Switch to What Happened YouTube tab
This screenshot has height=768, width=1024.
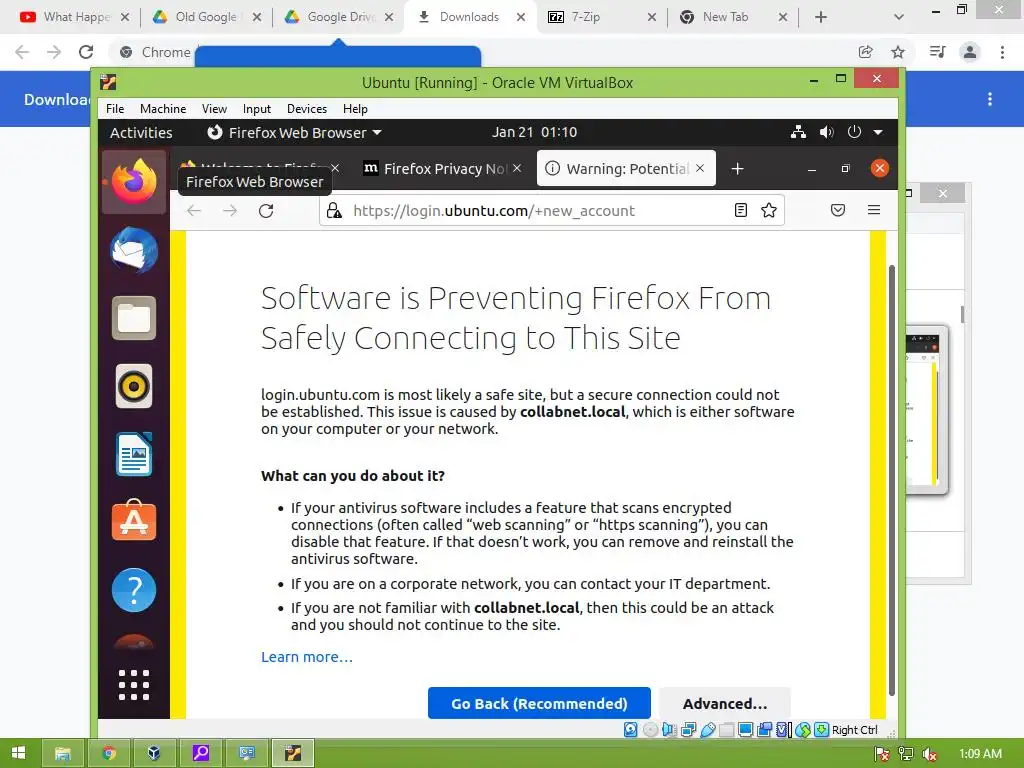(x=74, y=17)
